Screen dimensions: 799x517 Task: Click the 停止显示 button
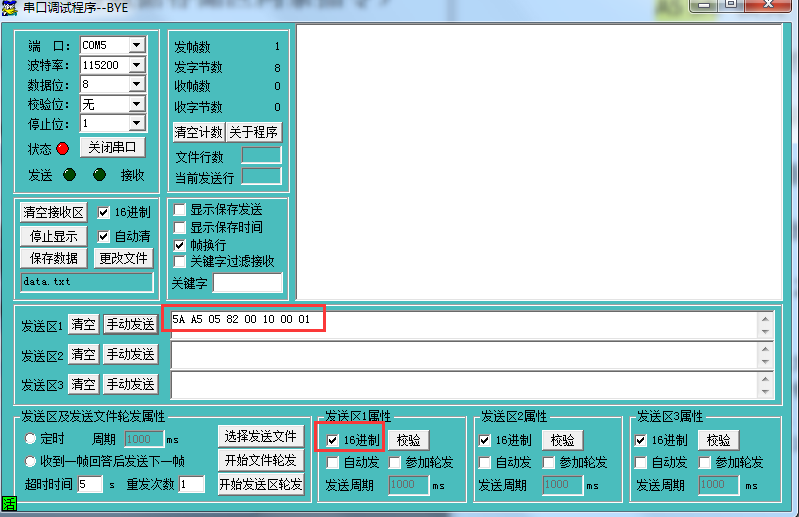point(54,236)
